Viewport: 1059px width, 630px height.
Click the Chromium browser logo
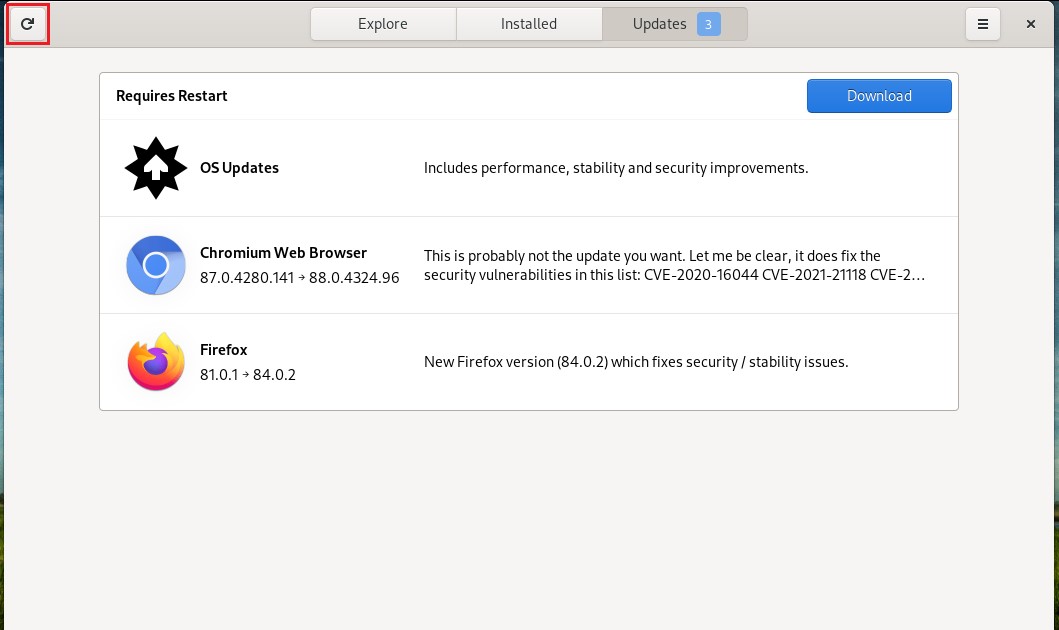[156, 265]
